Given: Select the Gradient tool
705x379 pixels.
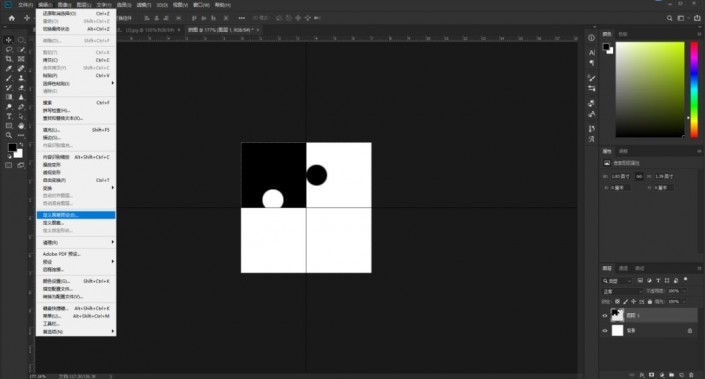Looking at the screenshot, I should [9, 97].
